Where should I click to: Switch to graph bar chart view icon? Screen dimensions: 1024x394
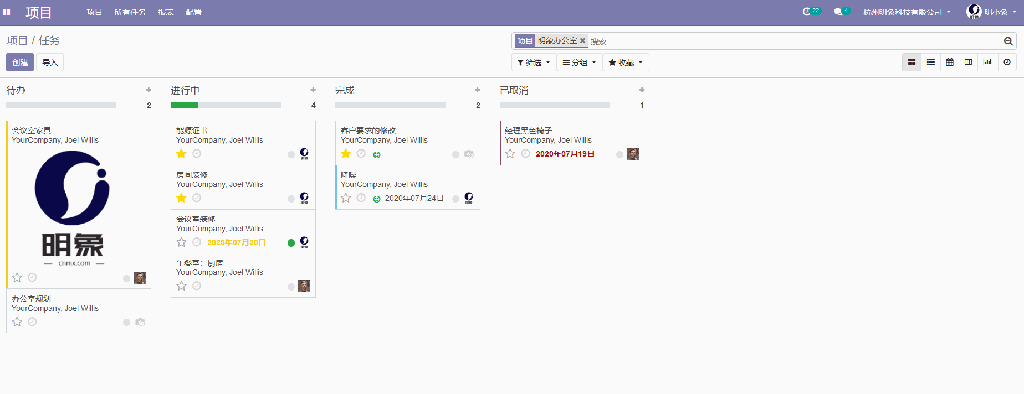tap(987, 62)
